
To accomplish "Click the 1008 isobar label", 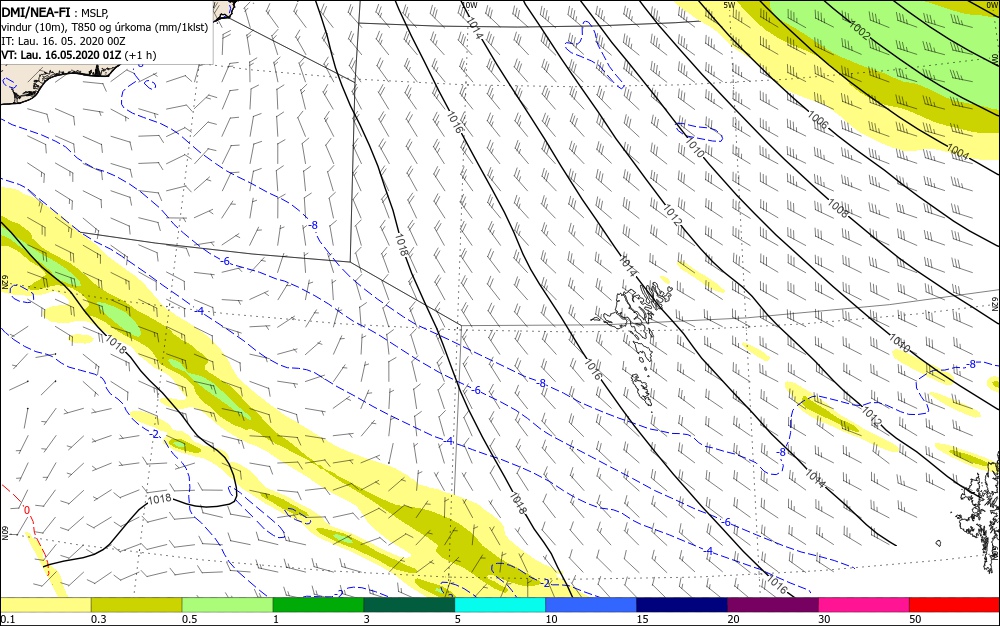I will coord(839,208).
